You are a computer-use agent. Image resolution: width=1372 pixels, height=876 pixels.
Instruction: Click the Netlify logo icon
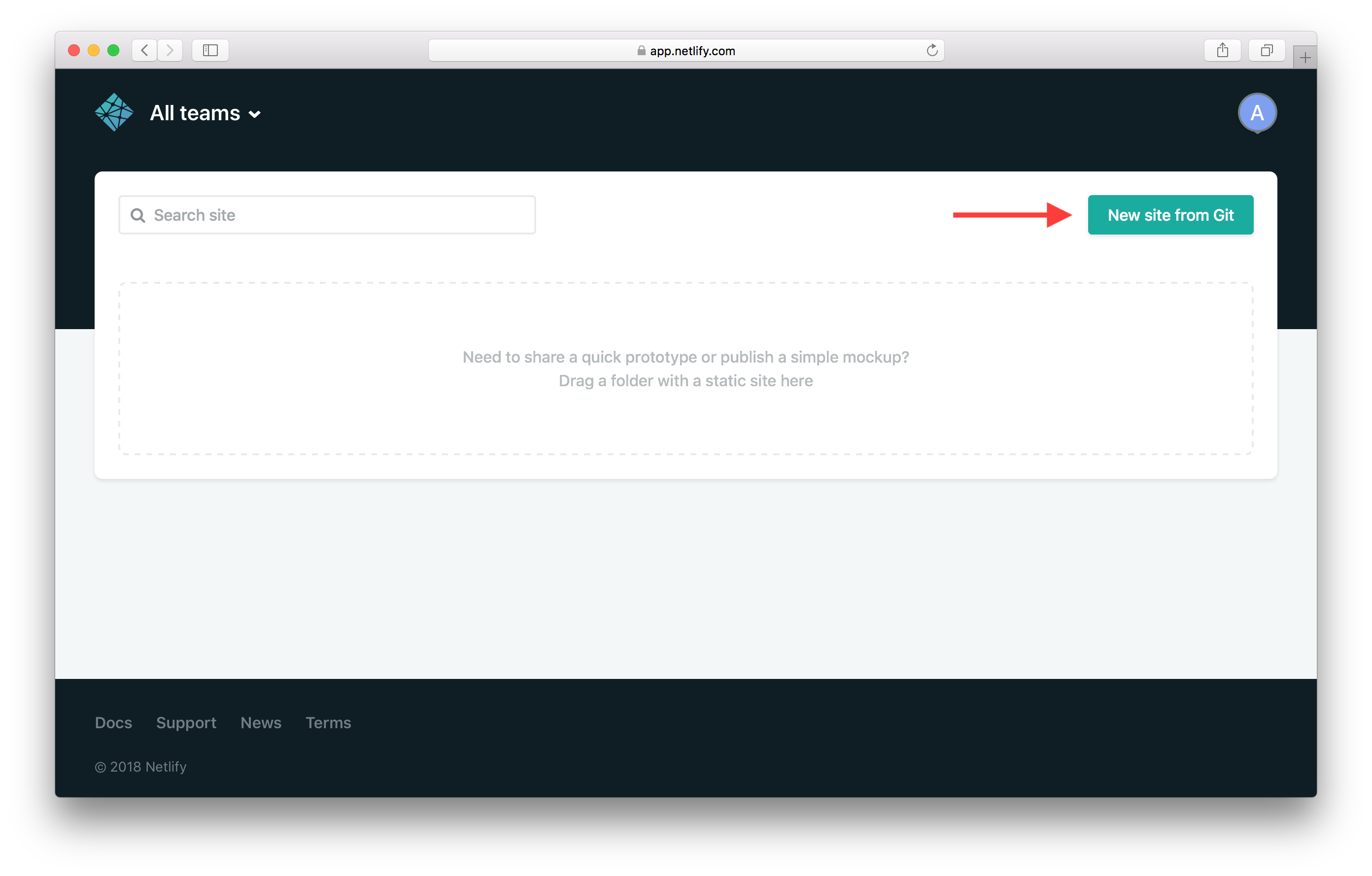pos(114,112)
